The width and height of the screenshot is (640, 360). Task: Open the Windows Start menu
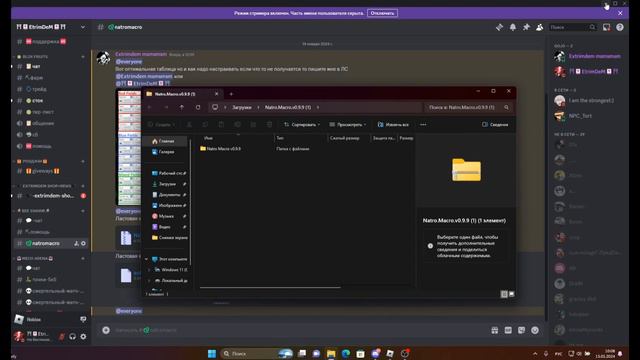(x=211, y=353)
